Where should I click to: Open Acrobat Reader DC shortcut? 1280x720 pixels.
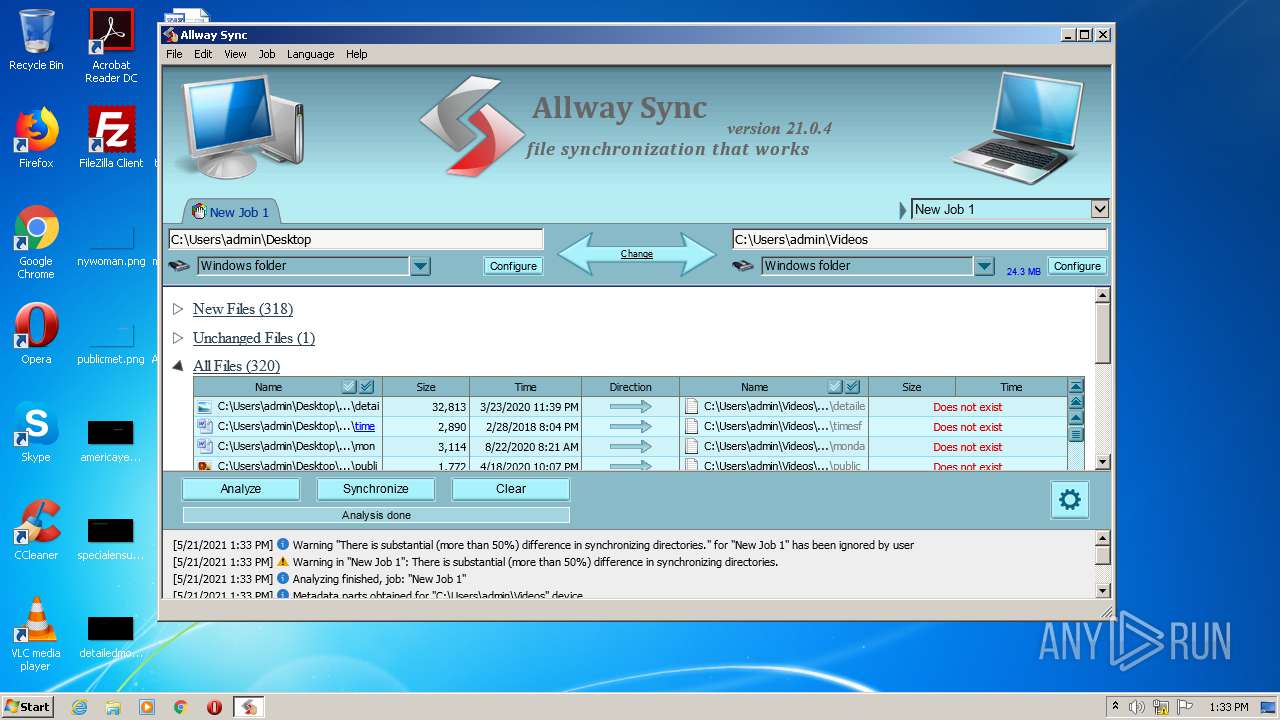(111, 46)
